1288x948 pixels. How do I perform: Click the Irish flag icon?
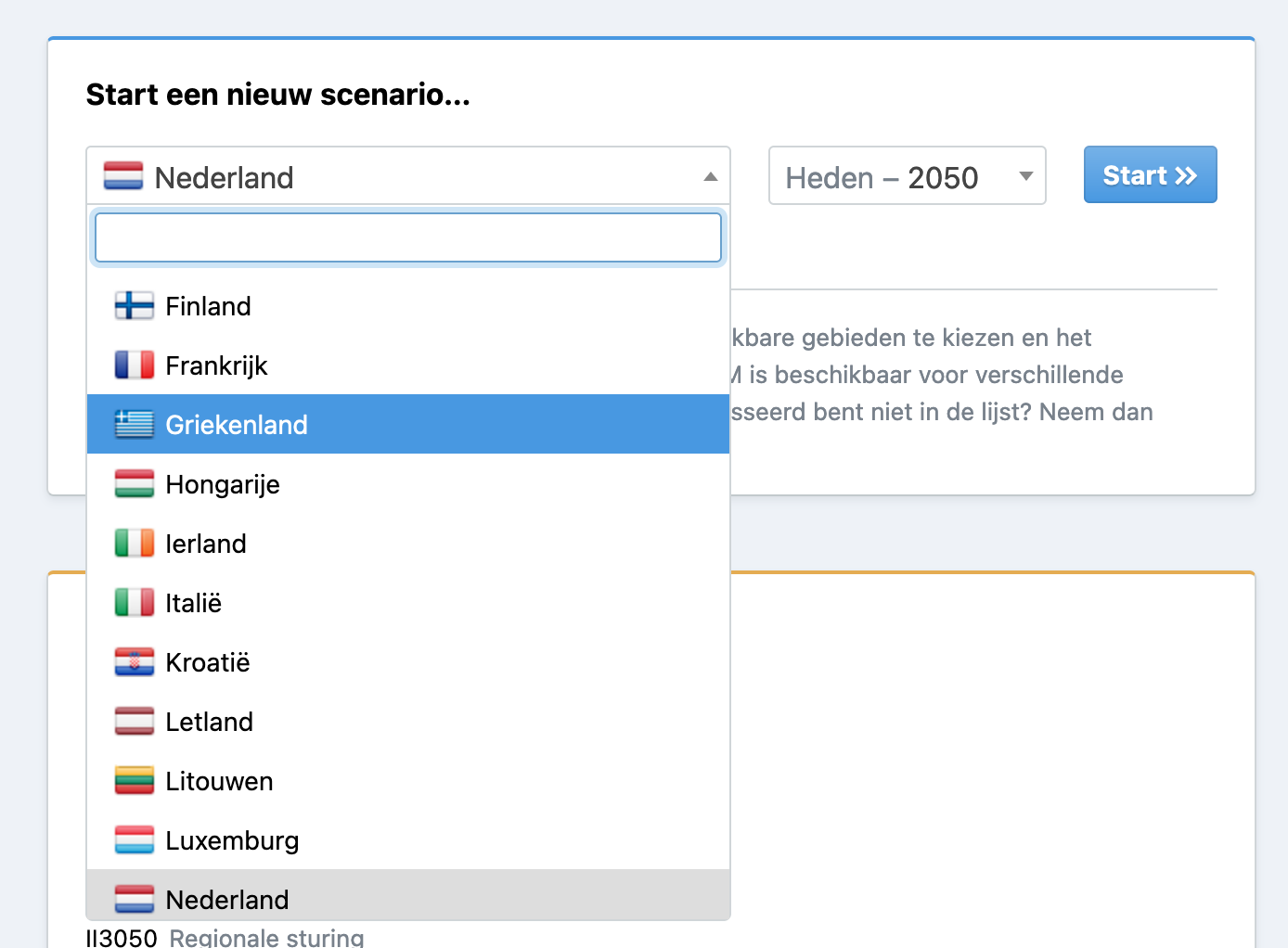click(x=135, y=544)
